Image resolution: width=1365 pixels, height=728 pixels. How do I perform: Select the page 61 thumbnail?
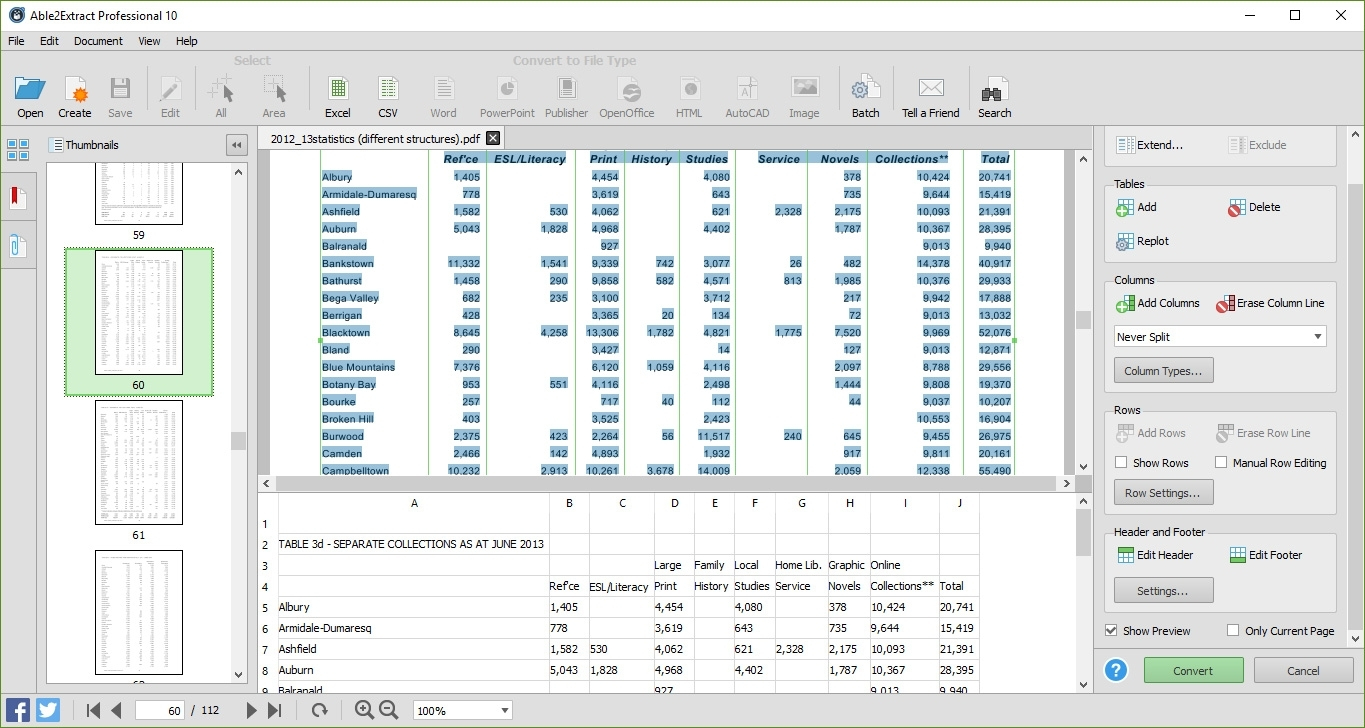pos(139,462)
